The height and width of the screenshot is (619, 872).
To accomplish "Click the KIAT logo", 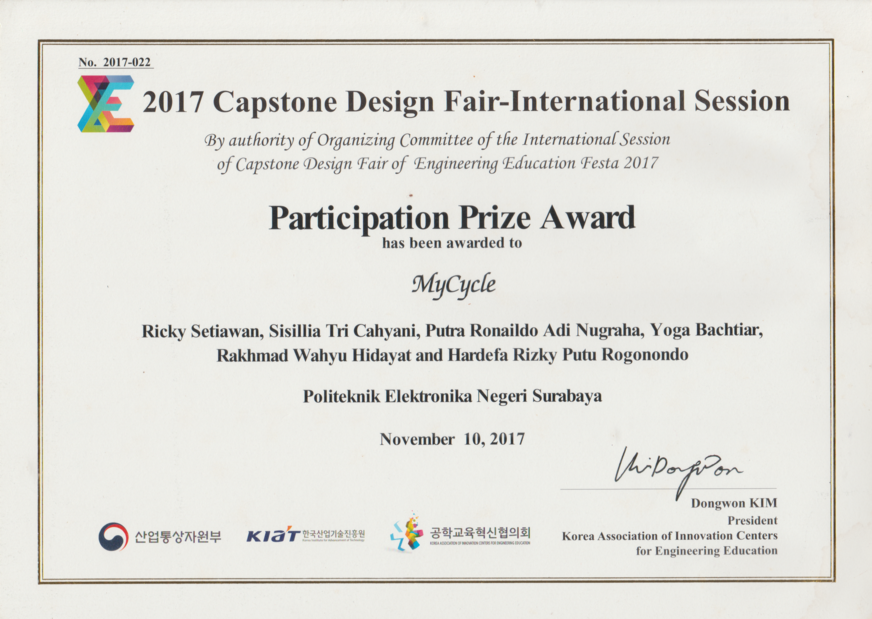I will click(x=273, y=535).
